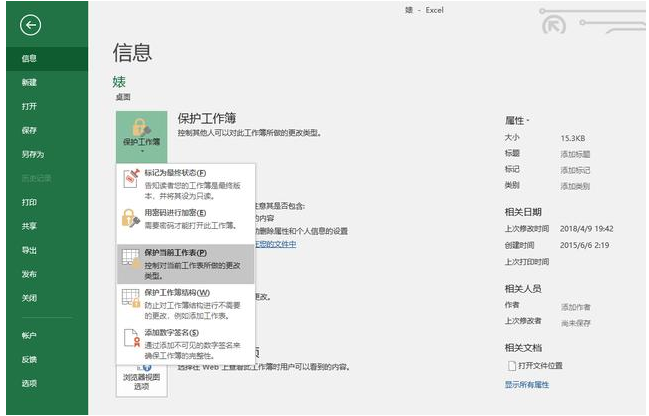Image resolution: width=649 pixels, height=416 pixels.
Task: Click 显示所有属性 link
Action: coord(526,385)
